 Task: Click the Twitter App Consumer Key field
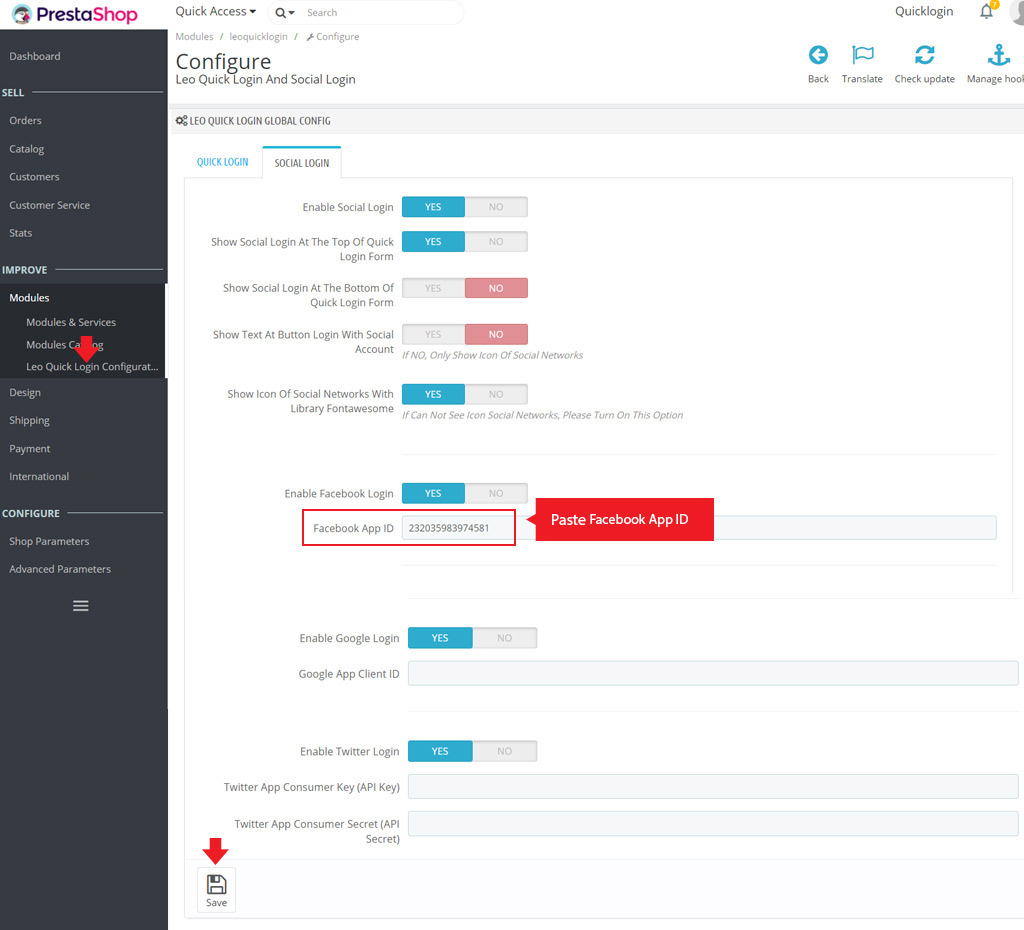coord(713,786)
